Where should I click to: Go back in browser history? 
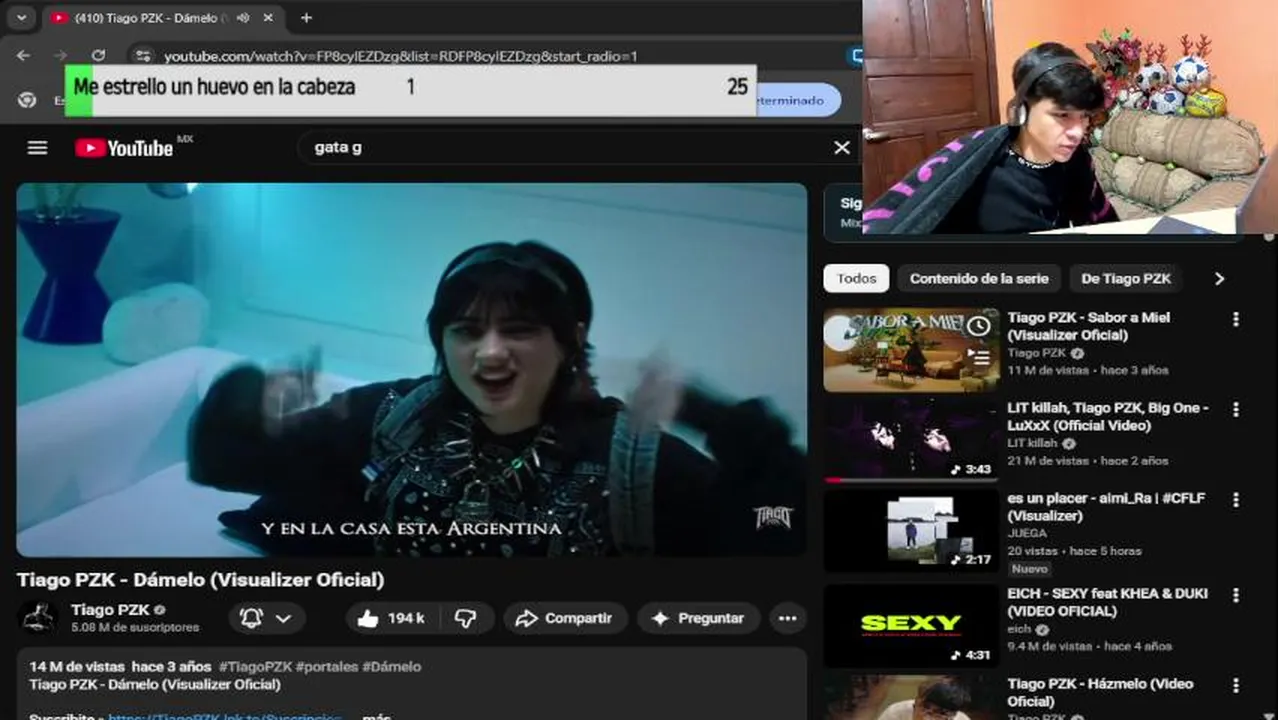(x=24, y=56)
